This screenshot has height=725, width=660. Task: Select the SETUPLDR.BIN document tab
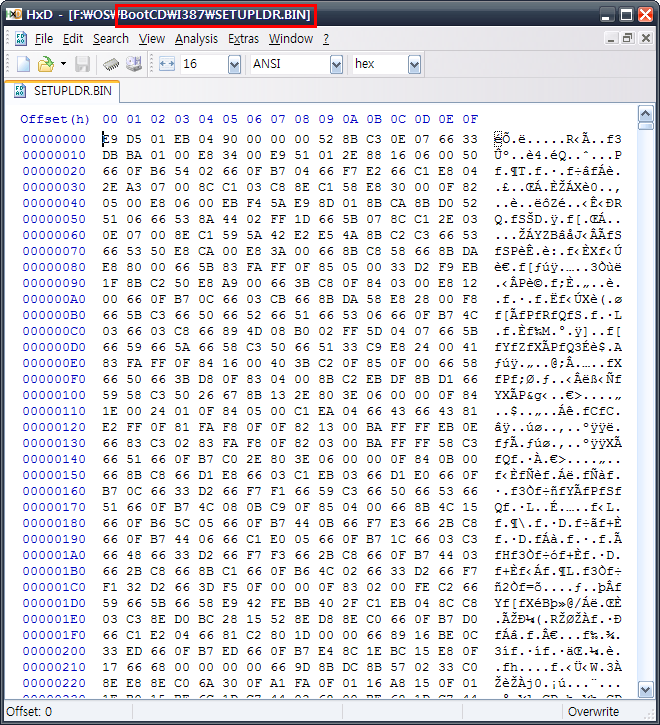point(62,91)
